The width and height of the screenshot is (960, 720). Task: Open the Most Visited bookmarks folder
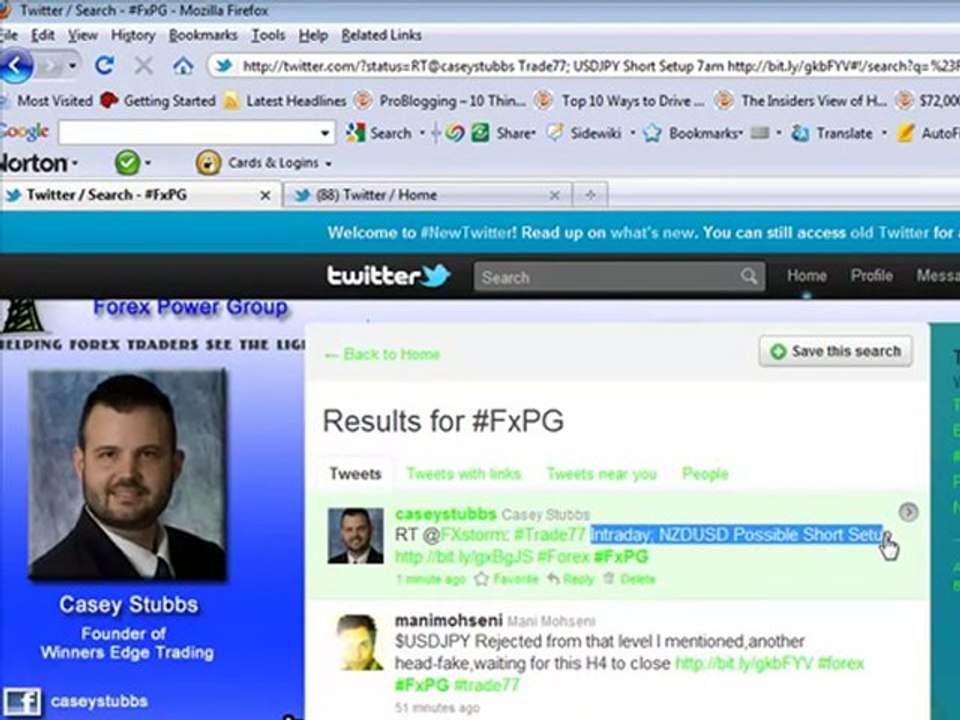click(x=47, y=100)
